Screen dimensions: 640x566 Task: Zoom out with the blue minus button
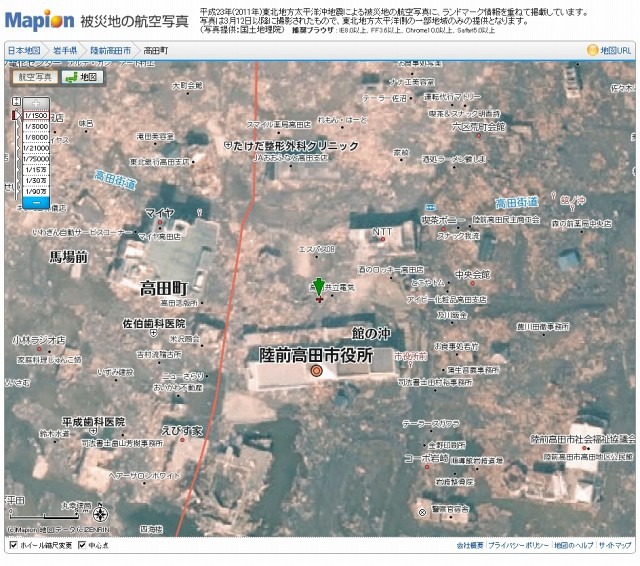pos(36,202)
